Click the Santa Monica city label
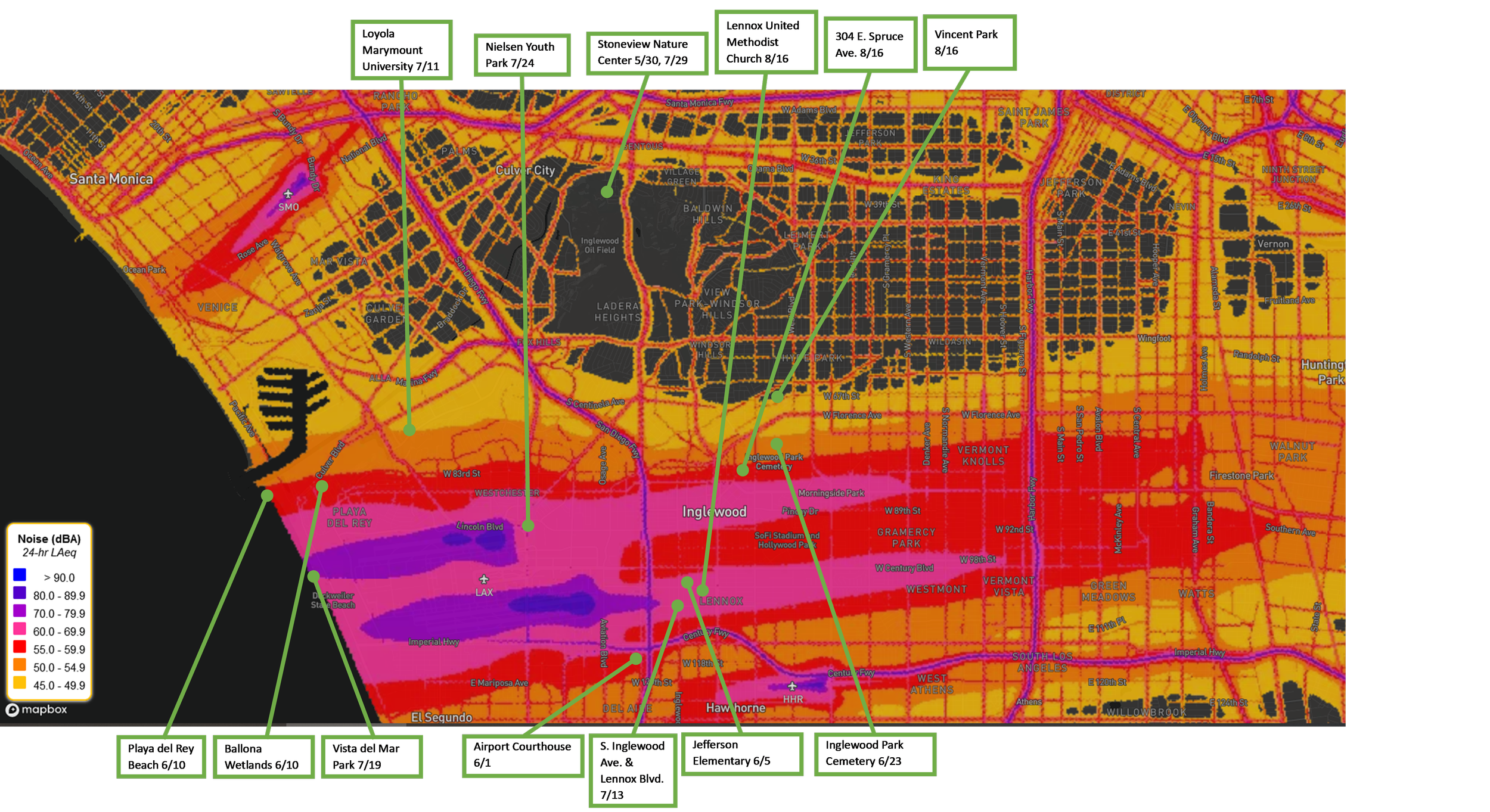 coord(111,179)
